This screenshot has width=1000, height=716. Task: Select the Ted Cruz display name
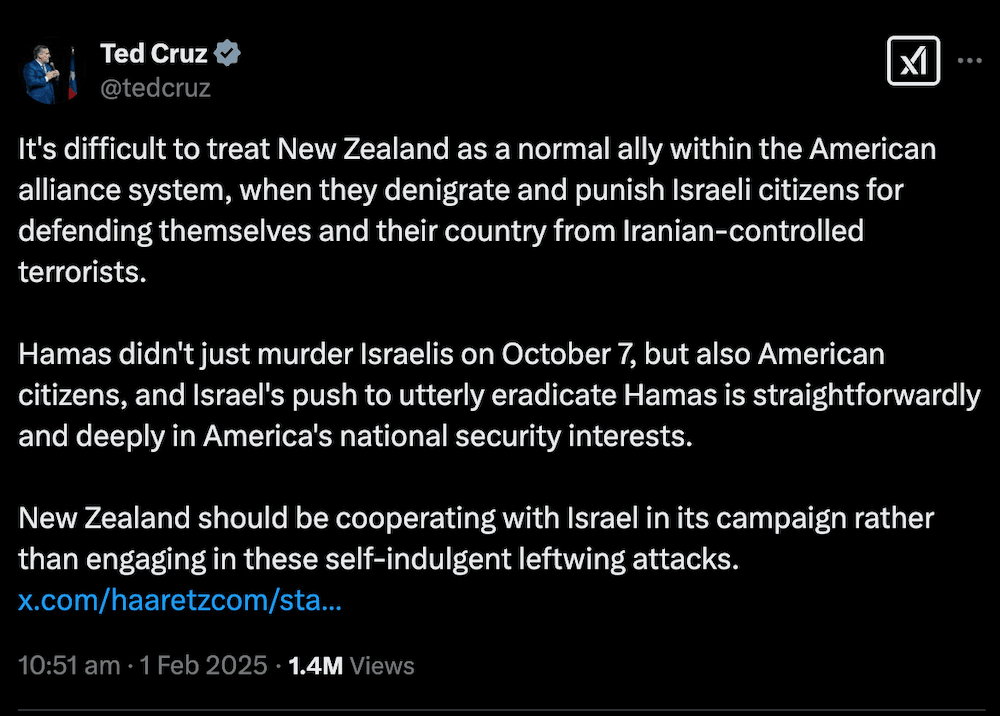pos(155,53)
